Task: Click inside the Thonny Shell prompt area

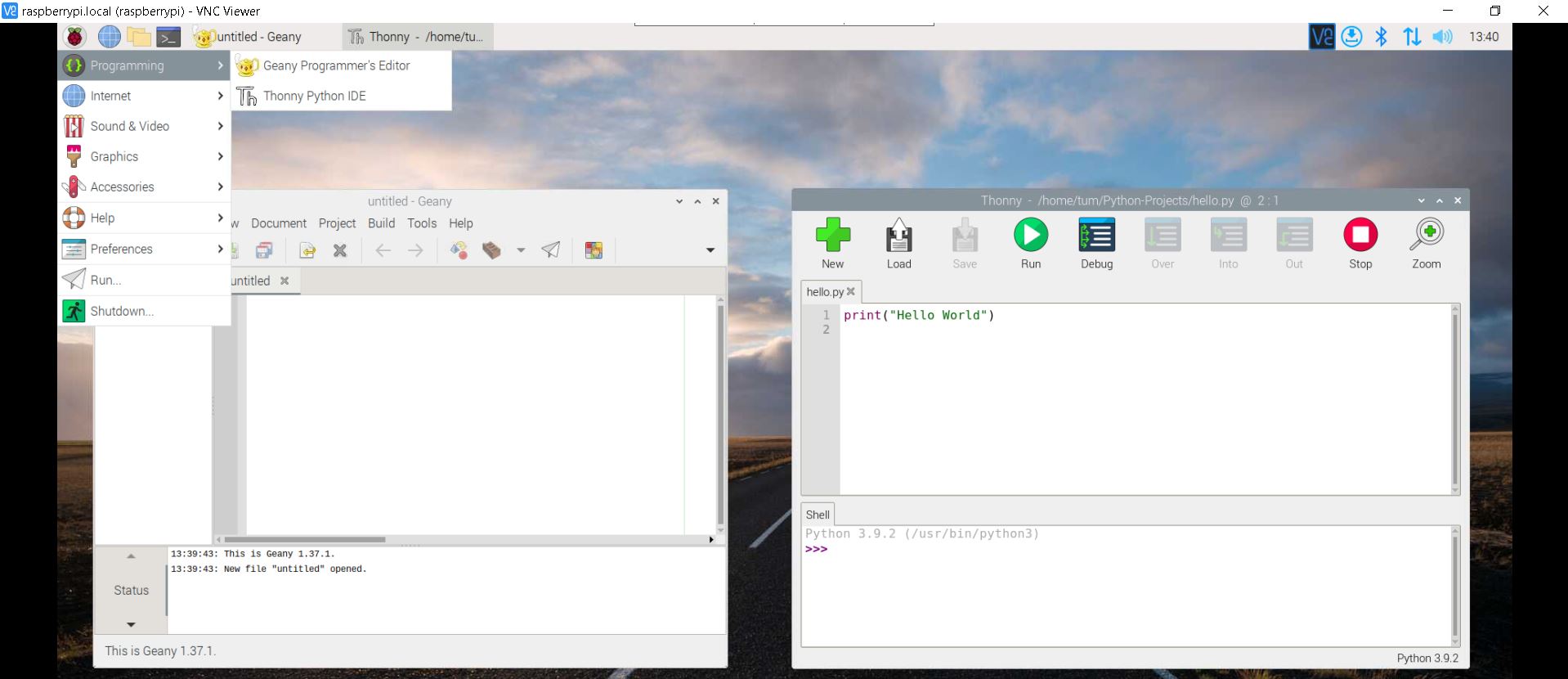Action: click(1128, 589)
